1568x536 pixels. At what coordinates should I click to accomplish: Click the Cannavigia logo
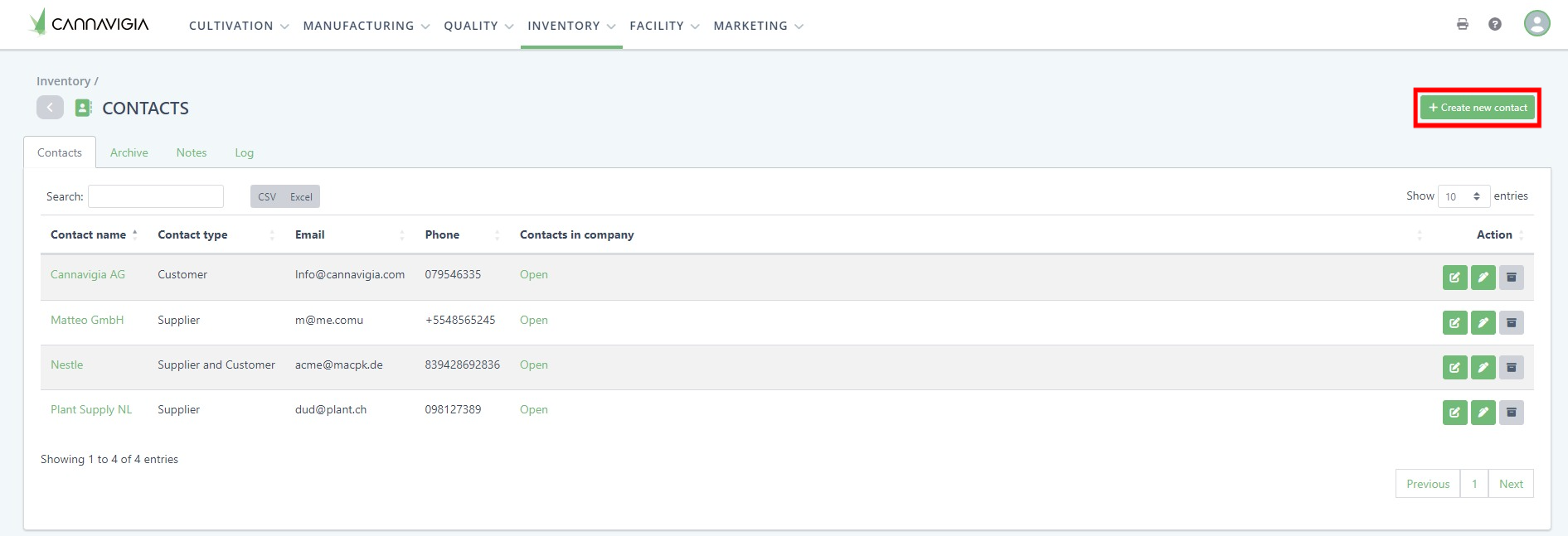point(90,23)
